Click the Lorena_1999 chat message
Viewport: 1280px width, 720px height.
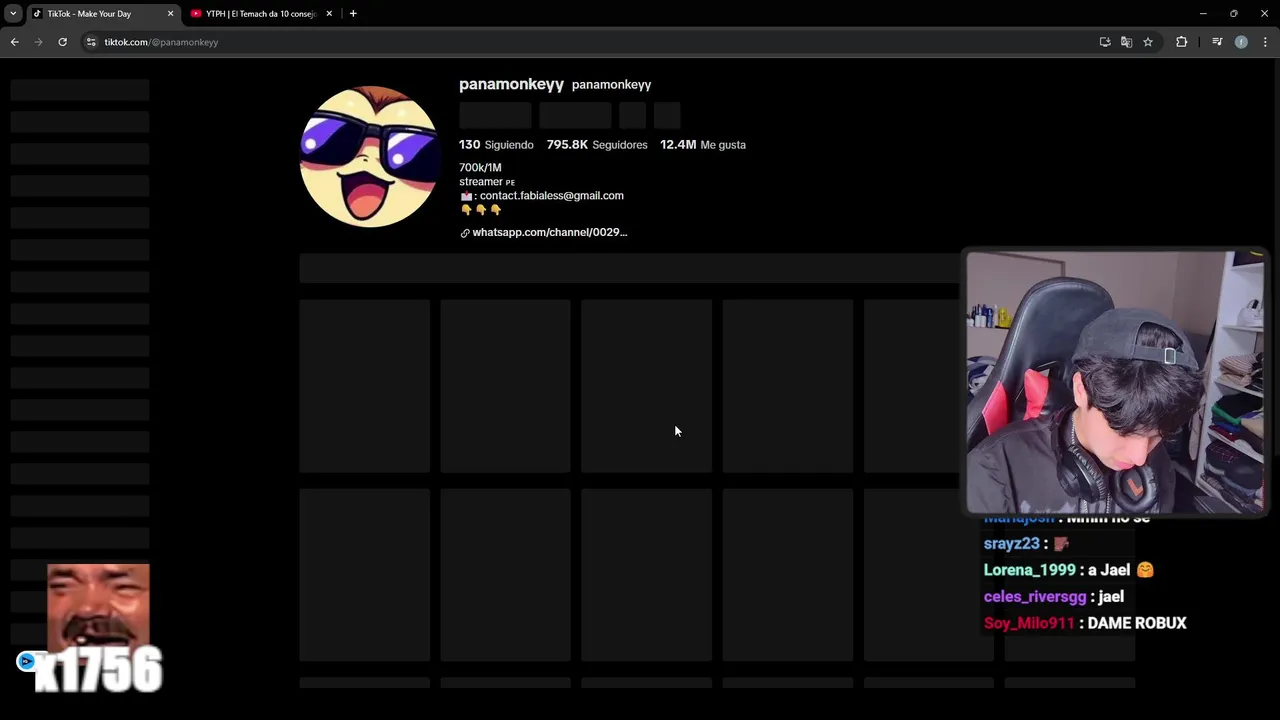tap(1069, 570)
